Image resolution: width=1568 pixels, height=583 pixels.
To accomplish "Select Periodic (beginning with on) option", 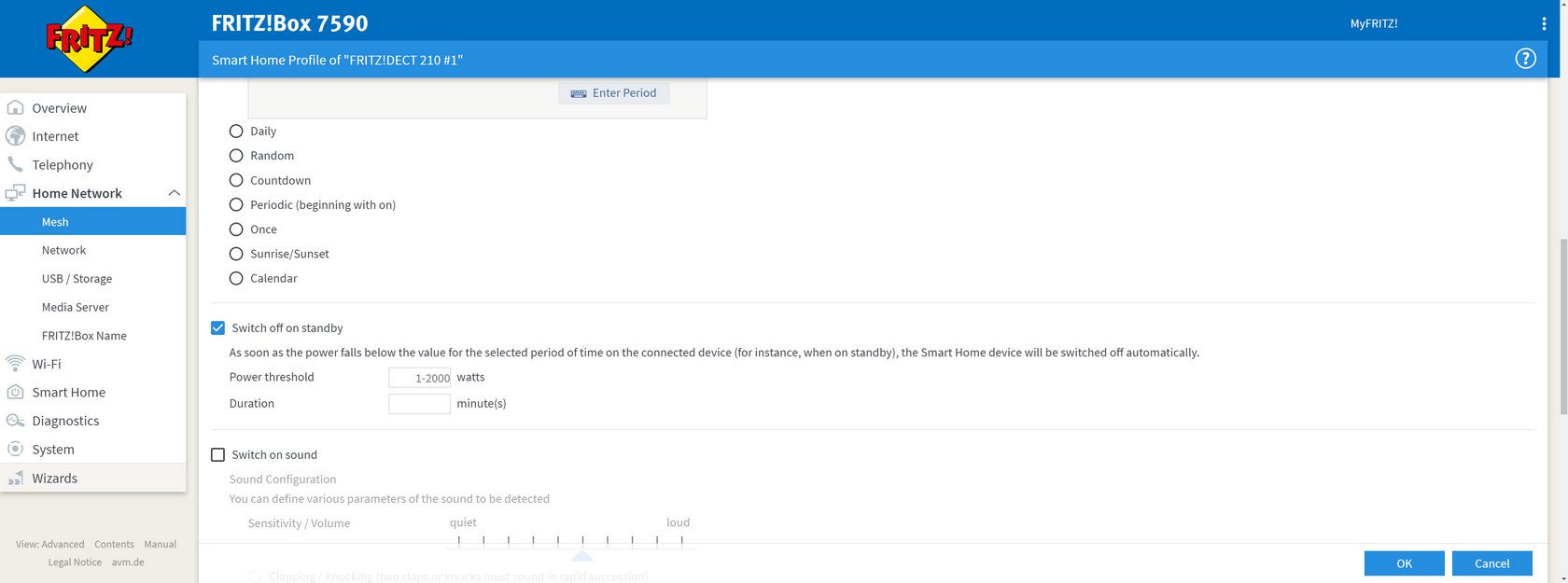I will point(236,204).
